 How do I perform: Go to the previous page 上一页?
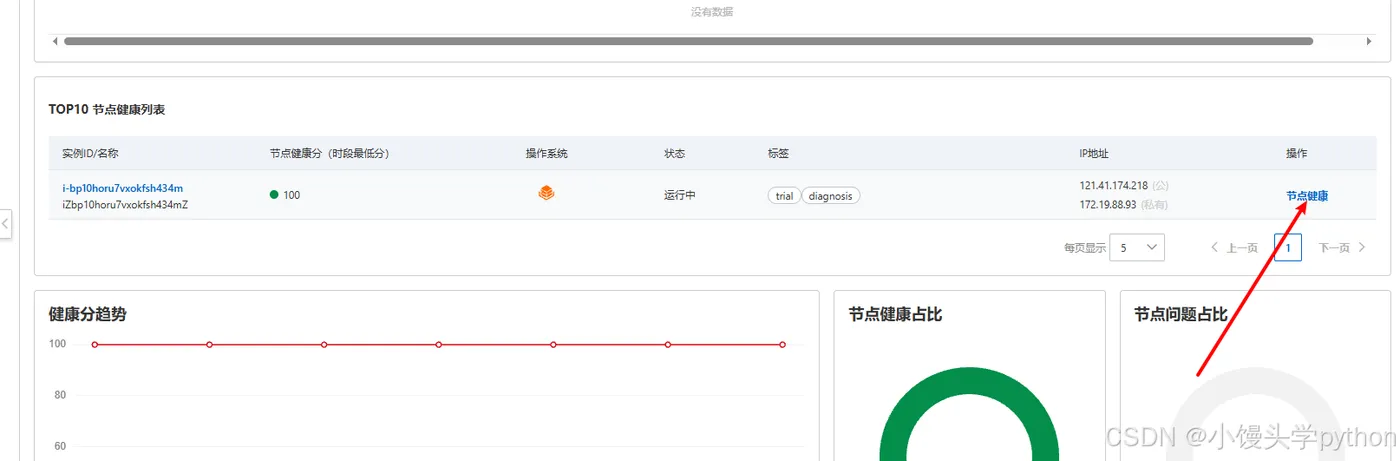[x=1234, y=248]
